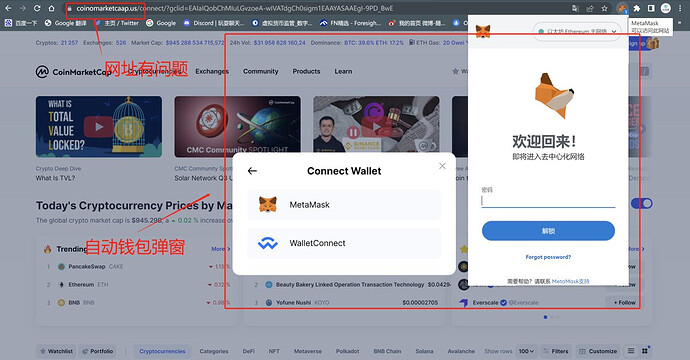
Task: Click the CoinMarketCap logo icon
Action: pos(42,72)
